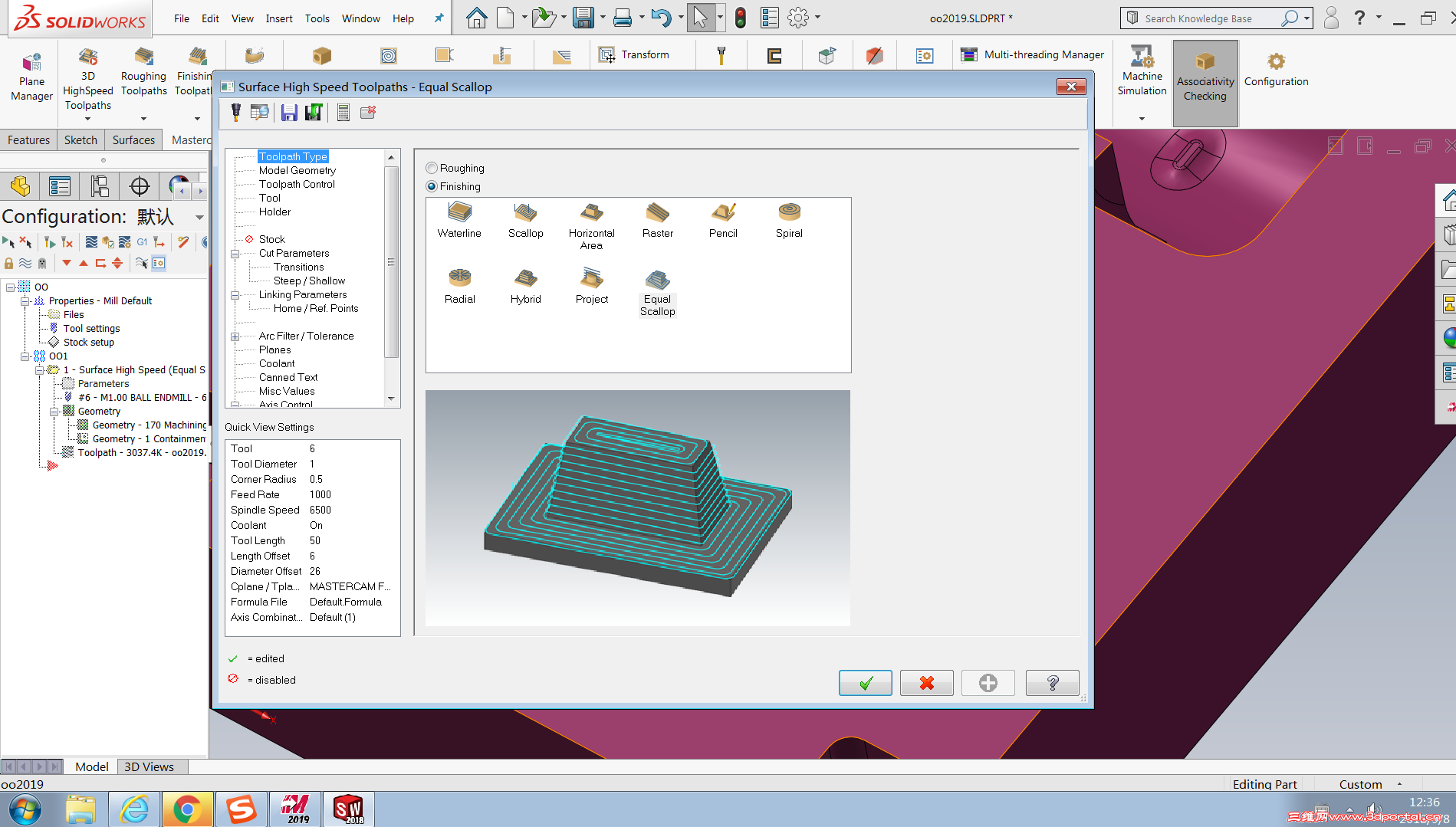This screenshot has height=827, width=1456.
Task: Open Configuration gear in ribbon
Action: (x=1276, y=69)
